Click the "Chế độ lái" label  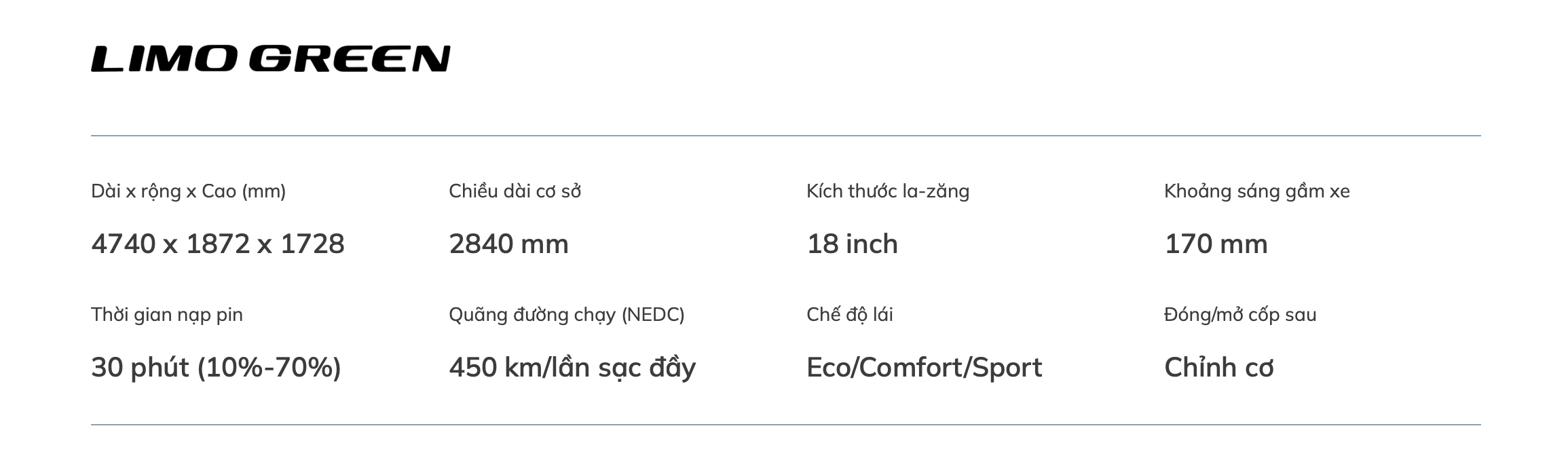(850, 315)
